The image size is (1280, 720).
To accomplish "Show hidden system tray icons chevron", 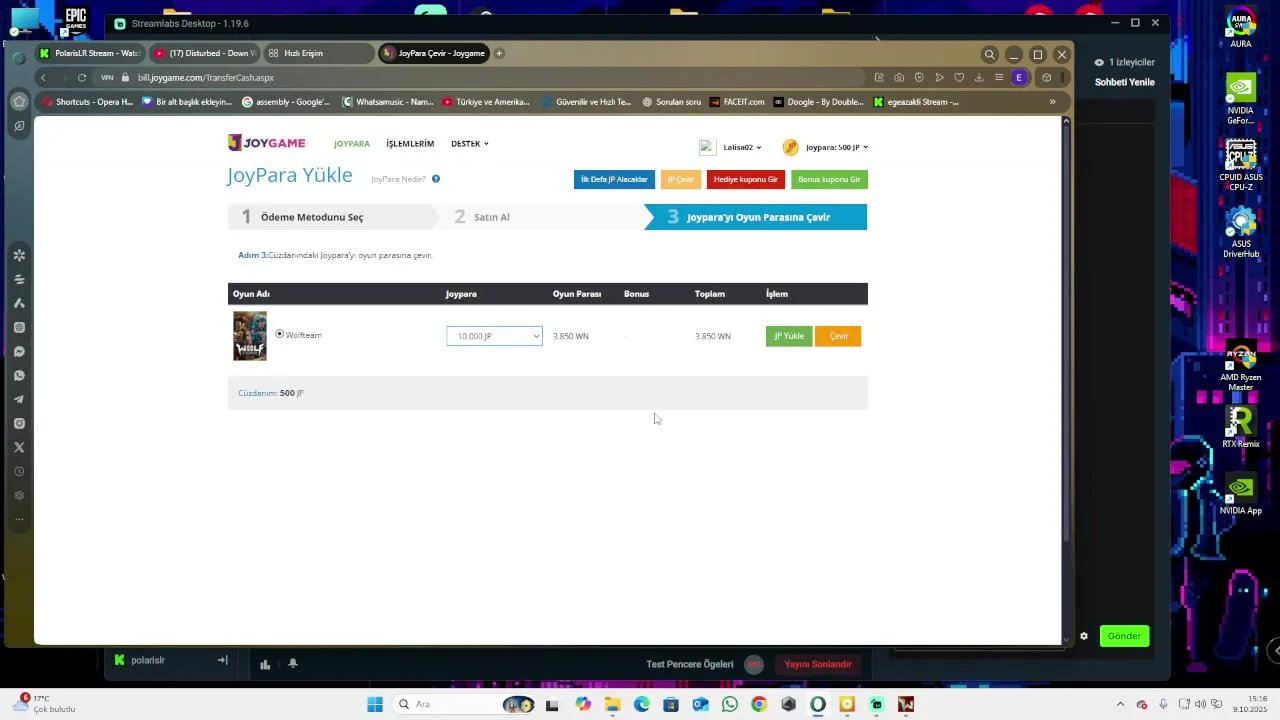I will click(x=1120, y=705).
